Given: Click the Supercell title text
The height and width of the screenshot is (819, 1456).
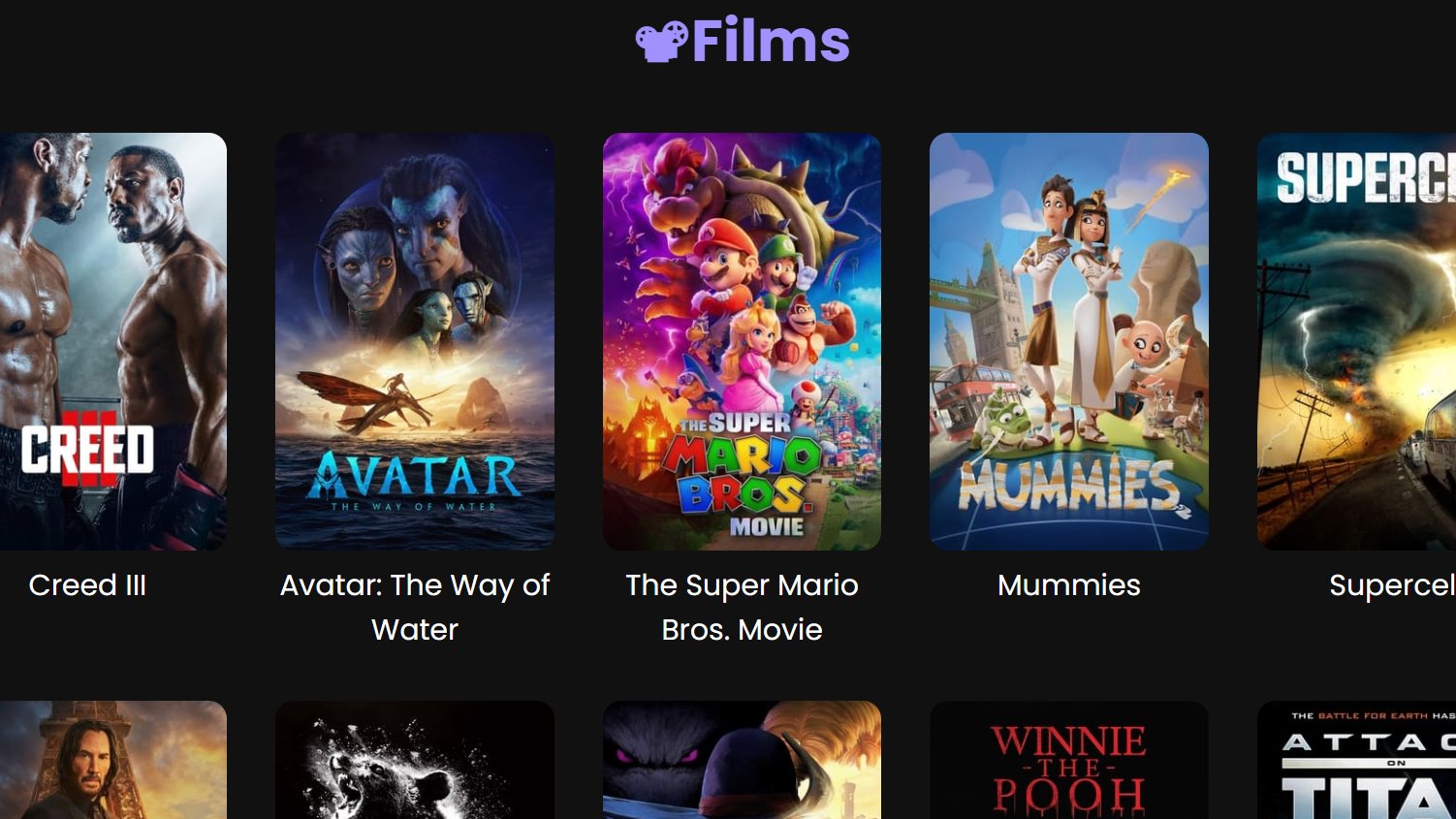Looking at the screenshot, I should coord(1392,585).
